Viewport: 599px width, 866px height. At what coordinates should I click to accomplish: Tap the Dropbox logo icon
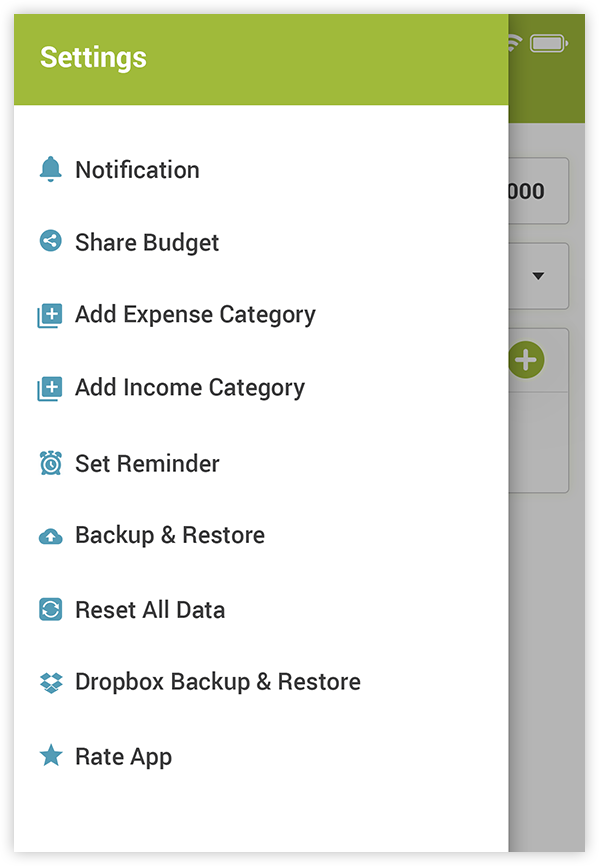51,683
